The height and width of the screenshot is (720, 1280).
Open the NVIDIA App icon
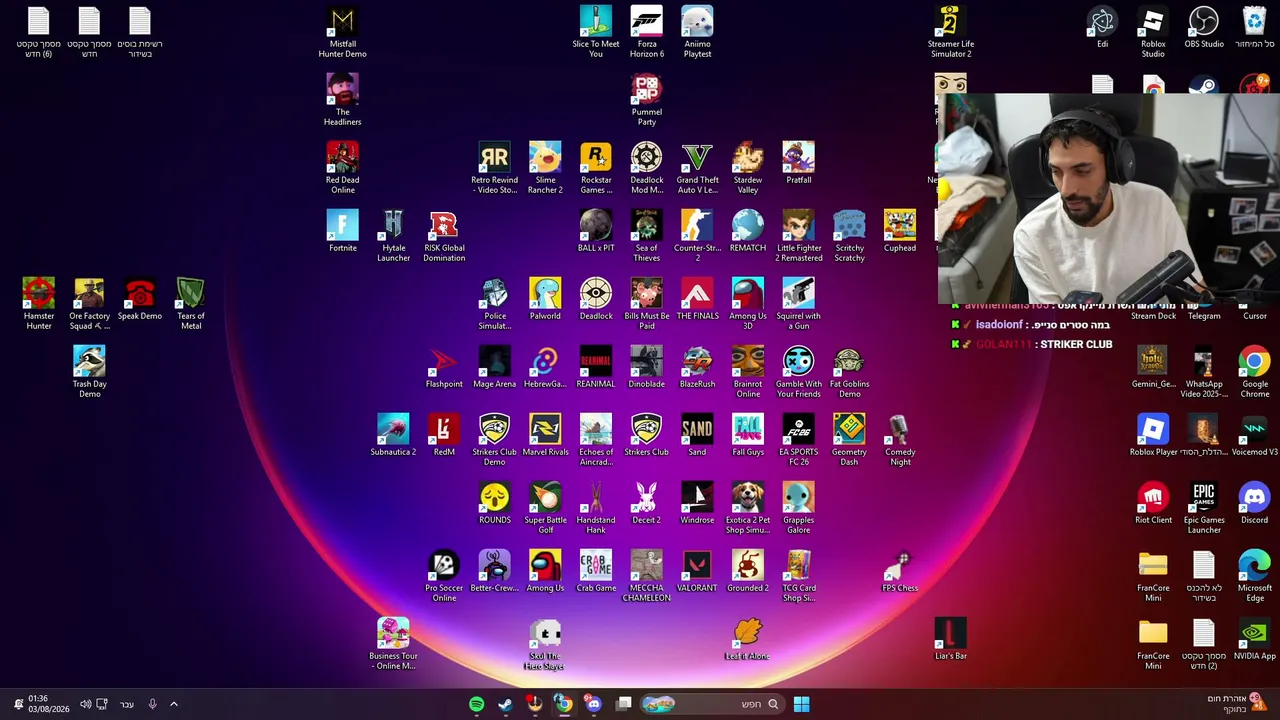tap(1254, 639)
